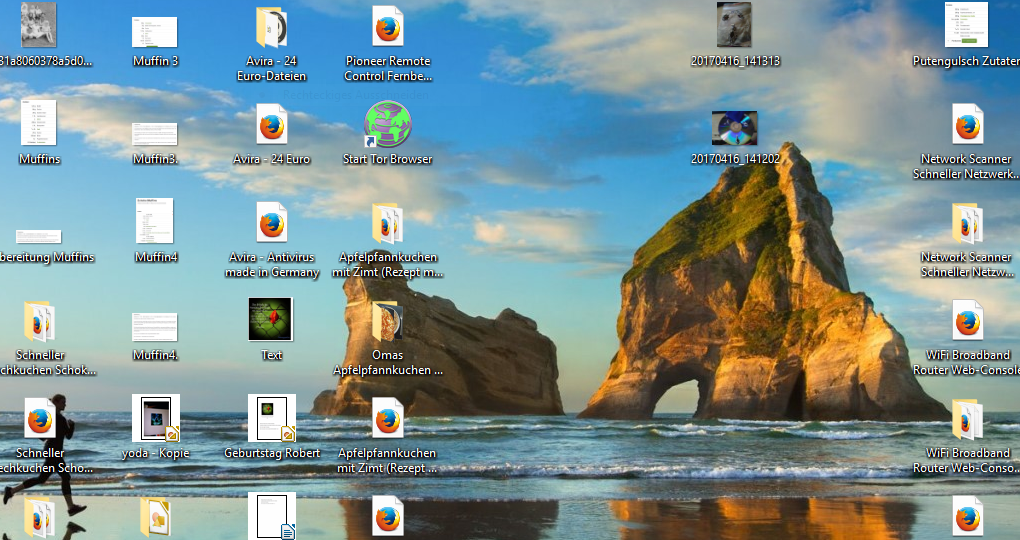The height and width of the screenshot is (540, 1020).
Task: Open the Putengulsch Zutaten document
Action: click(966, 26)
